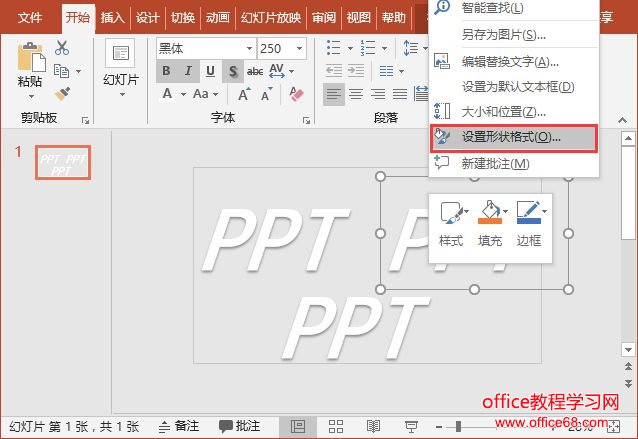Click the Paste clipboard icon
The height and width of the screenshot is (439, 638).
pos(31,57)
